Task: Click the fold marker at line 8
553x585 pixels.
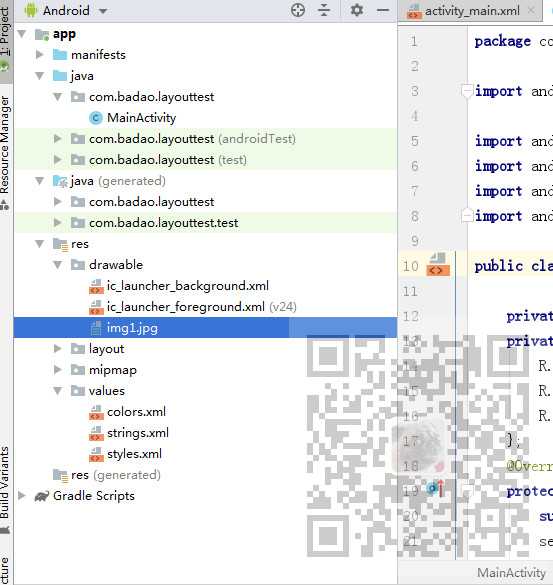Action: tap(466, 216)
